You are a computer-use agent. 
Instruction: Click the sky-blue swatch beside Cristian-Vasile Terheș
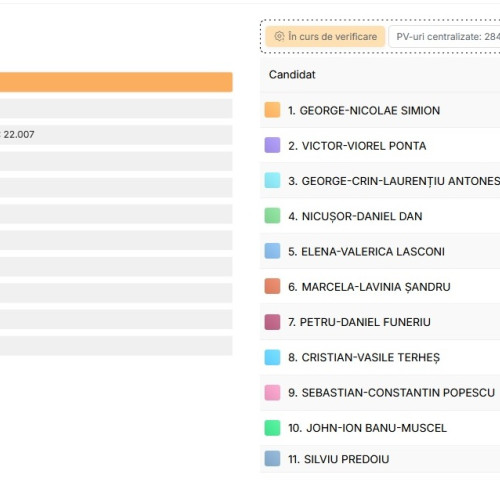coord(272,357)
